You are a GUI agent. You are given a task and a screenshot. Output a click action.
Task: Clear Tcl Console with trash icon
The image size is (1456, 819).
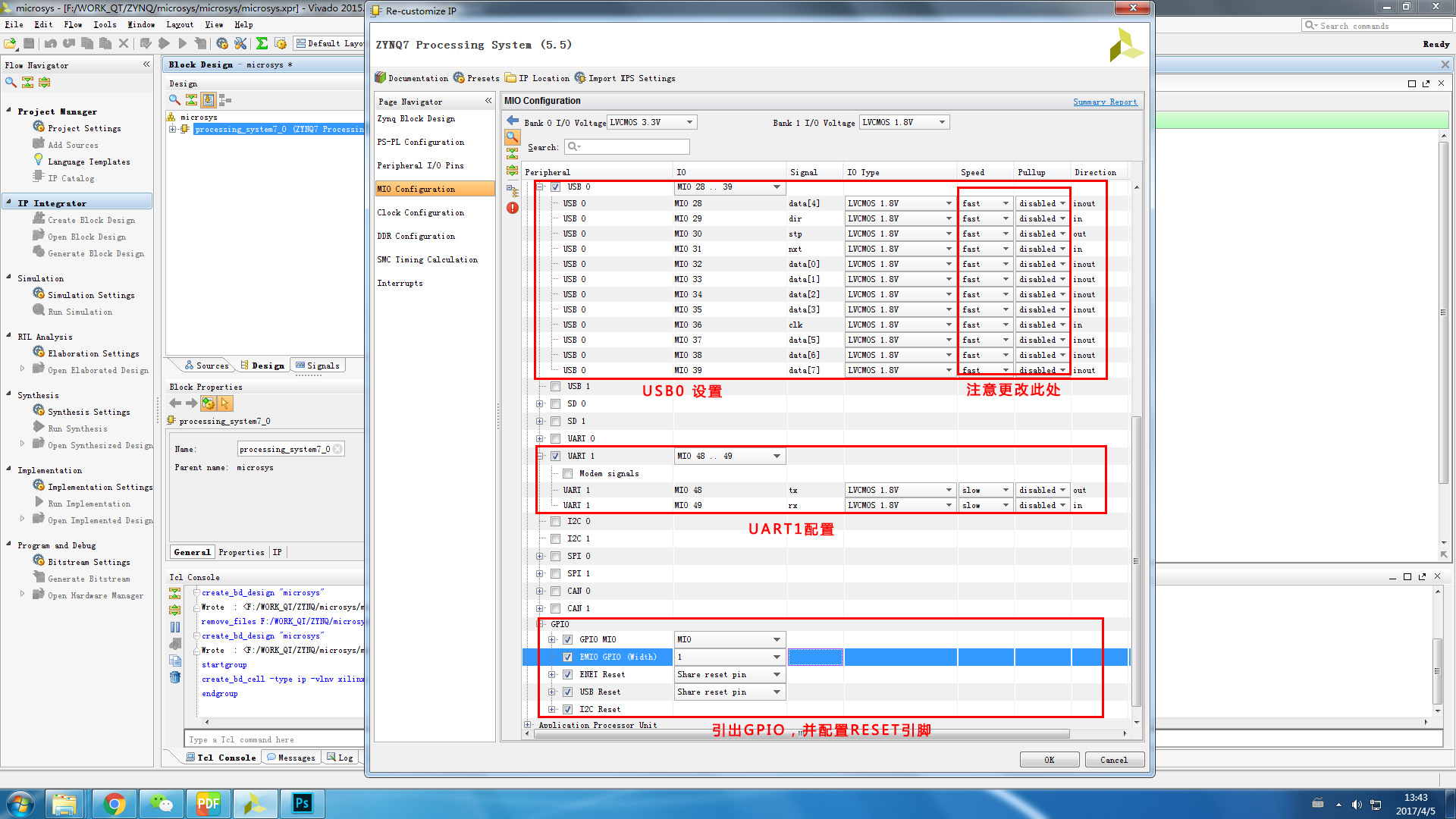tap(175, 677)
